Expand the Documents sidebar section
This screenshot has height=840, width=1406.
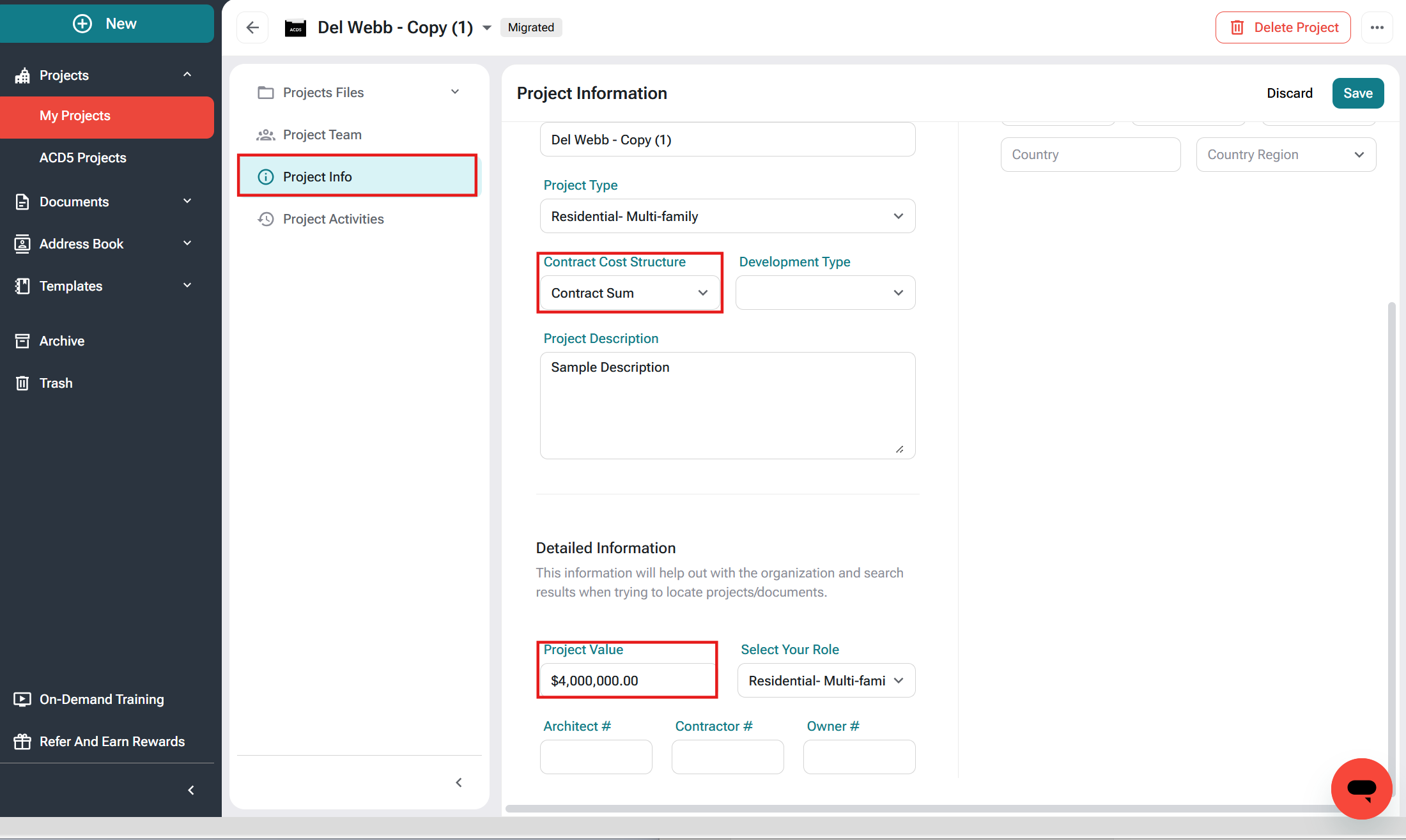tap(187, 201)
